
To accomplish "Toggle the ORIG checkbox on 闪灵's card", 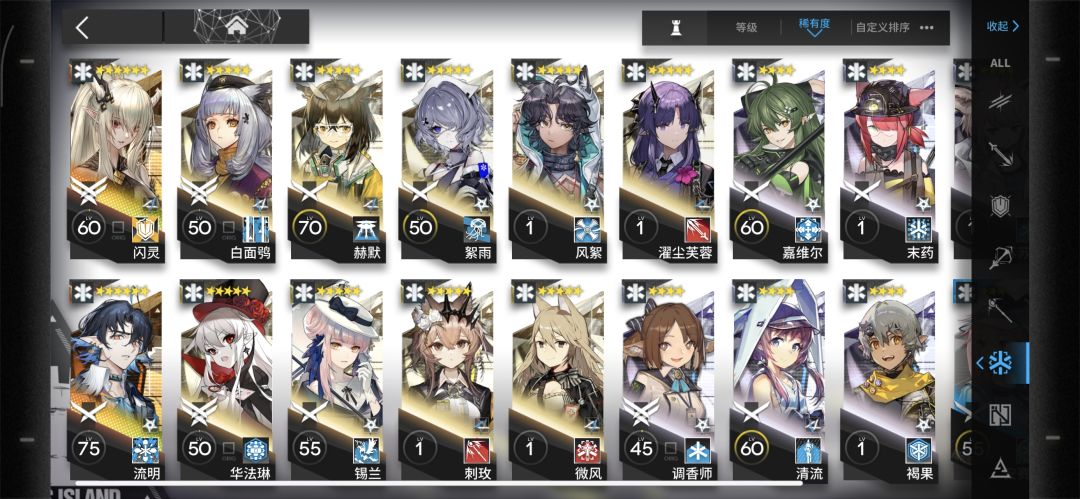I will click(x=118, y=227).
